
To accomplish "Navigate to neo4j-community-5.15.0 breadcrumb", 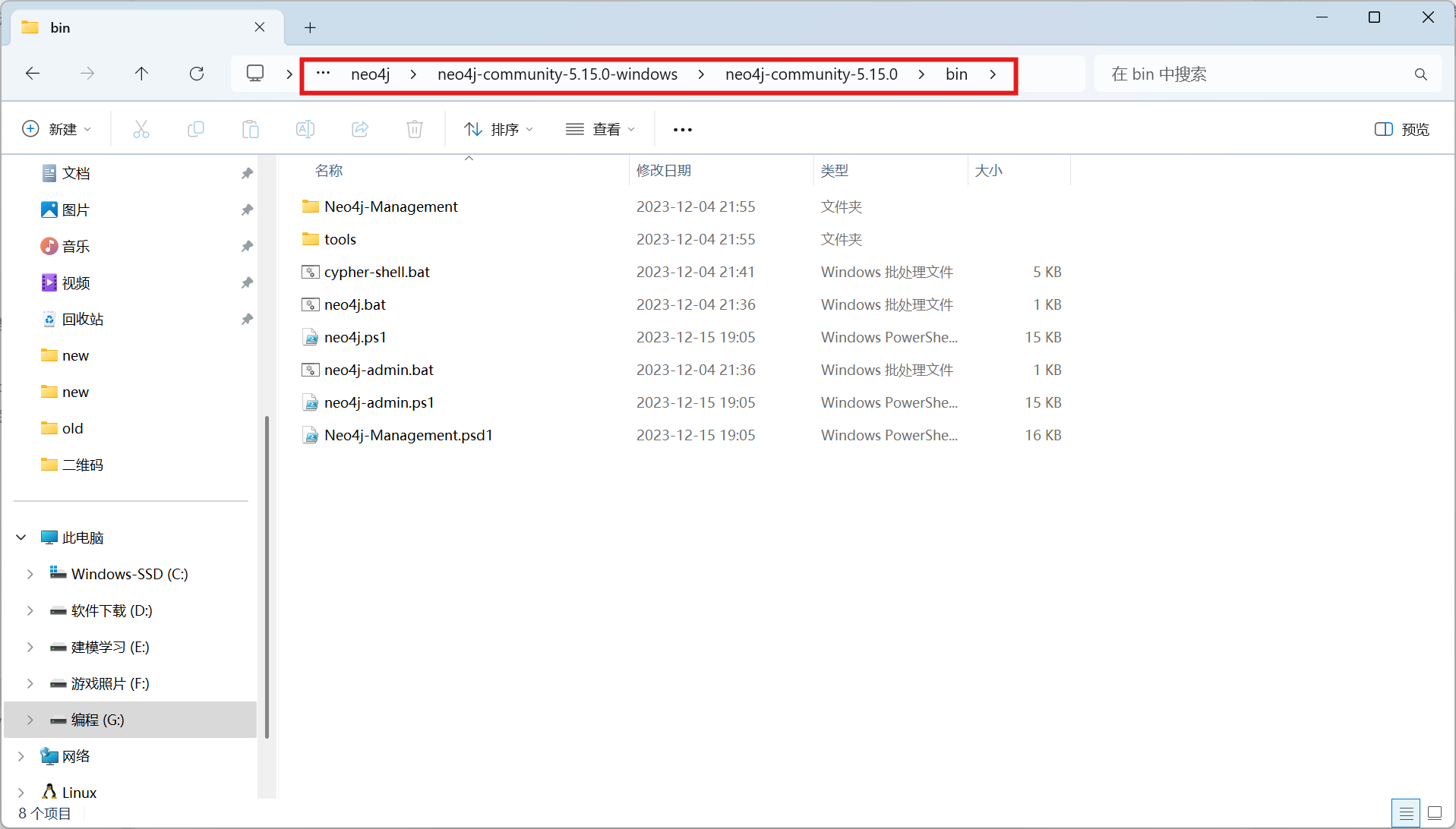I will tap(811, 74).
